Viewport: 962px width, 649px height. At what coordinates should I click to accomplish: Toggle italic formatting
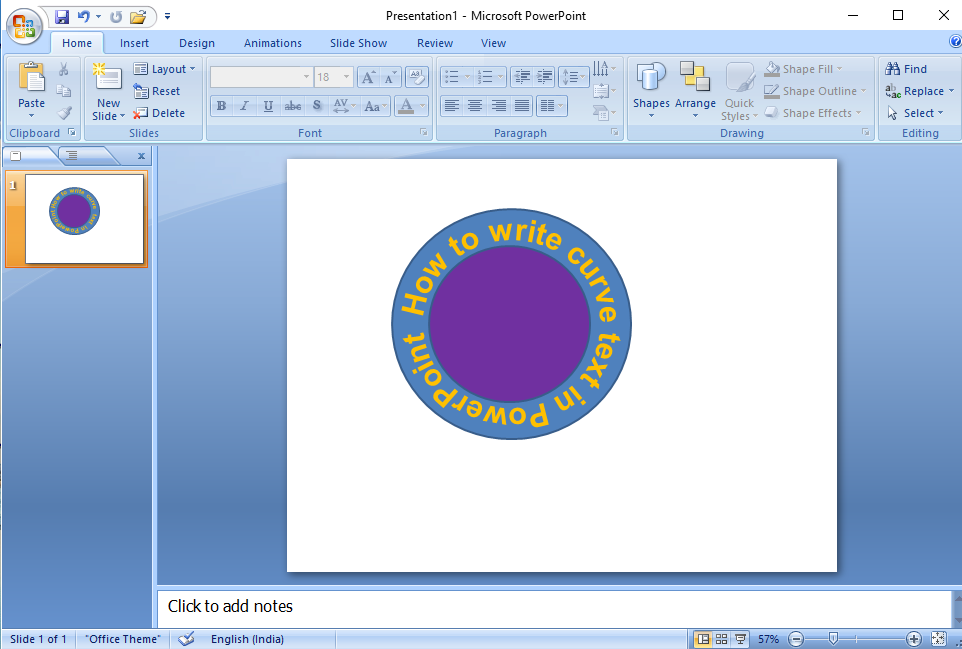[244, 106]
